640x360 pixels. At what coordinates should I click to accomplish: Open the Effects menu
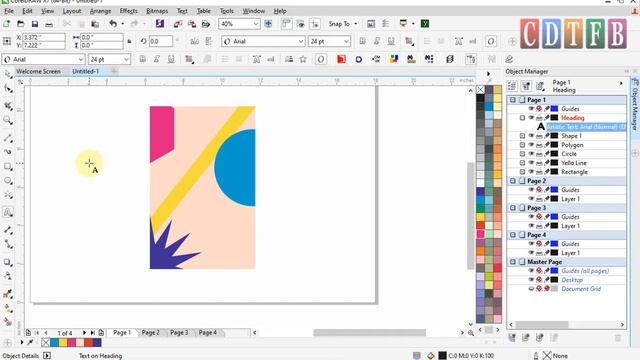(128, 11)
